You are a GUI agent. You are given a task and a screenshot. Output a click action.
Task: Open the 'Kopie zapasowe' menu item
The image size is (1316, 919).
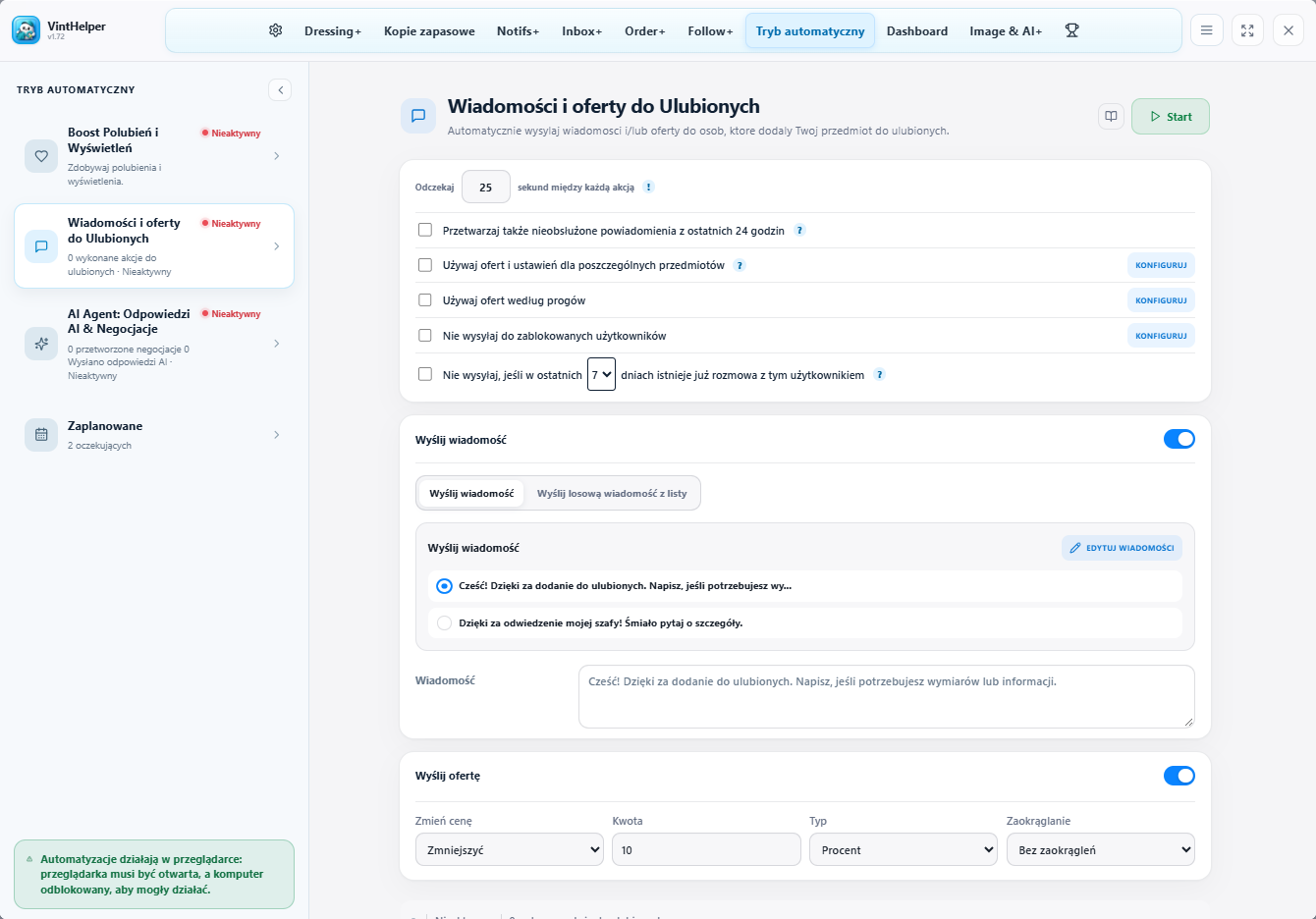429,31
